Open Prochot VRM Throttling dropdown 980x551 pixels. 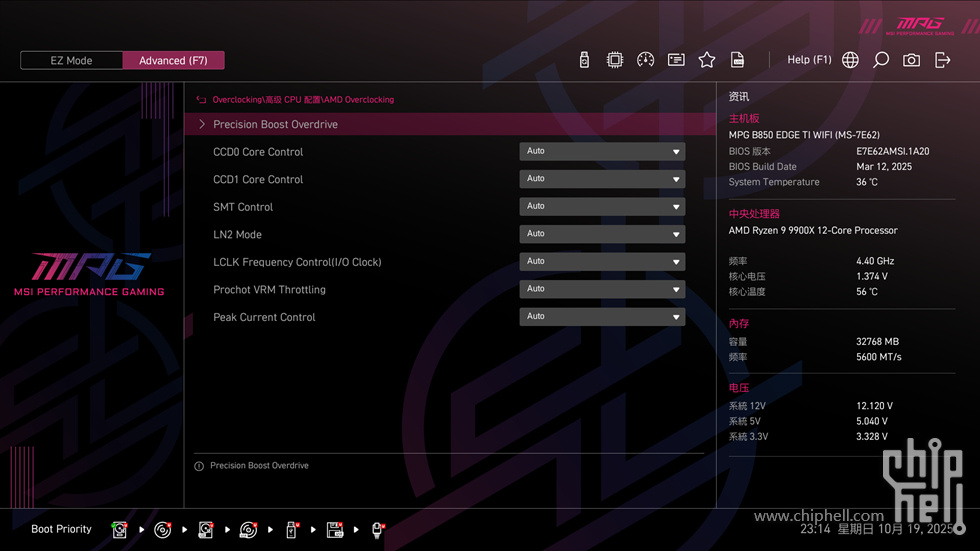tap(602, 289)
